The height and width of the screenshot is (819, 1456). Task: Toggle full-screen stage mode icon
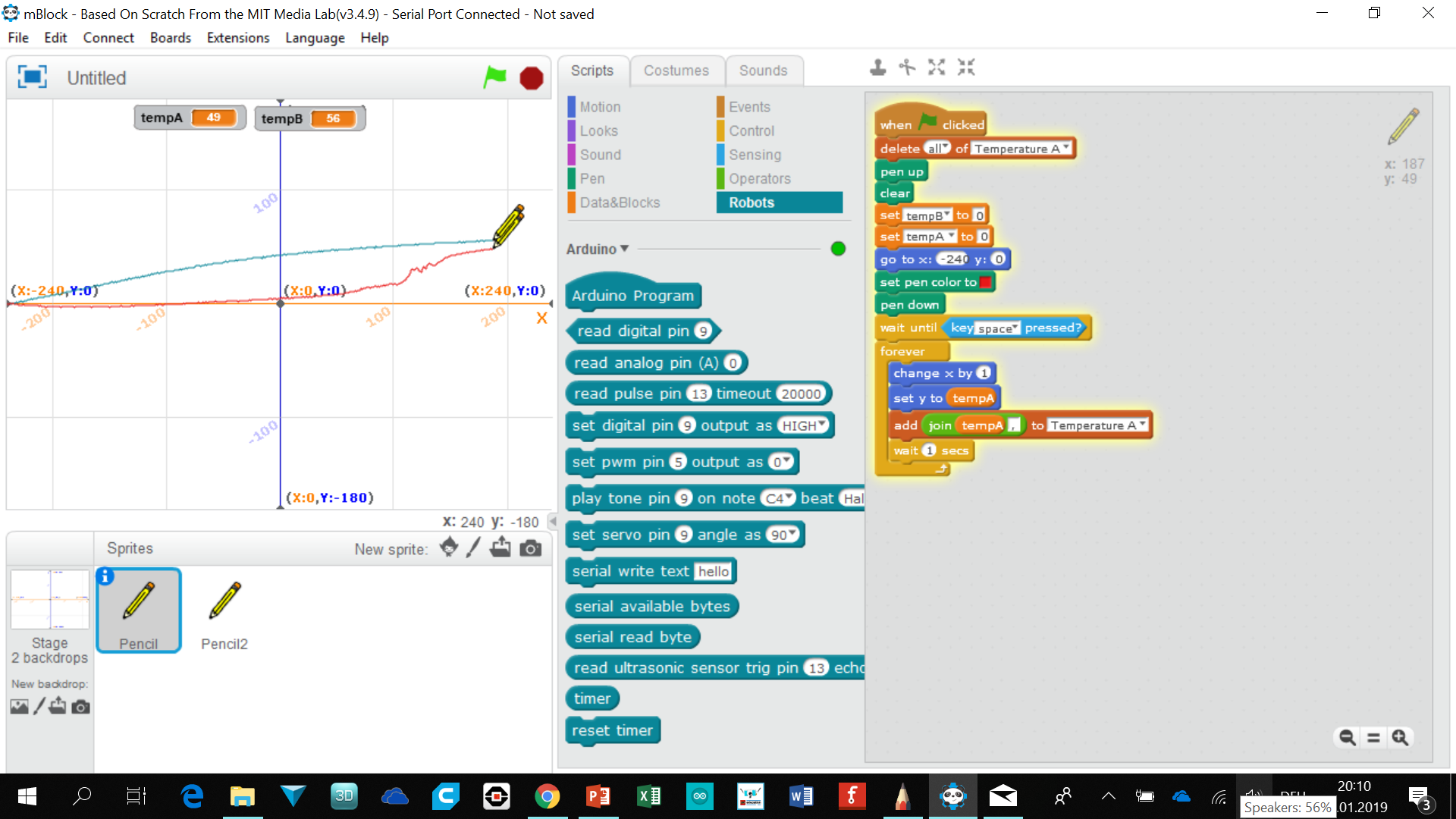pos(32,77)
